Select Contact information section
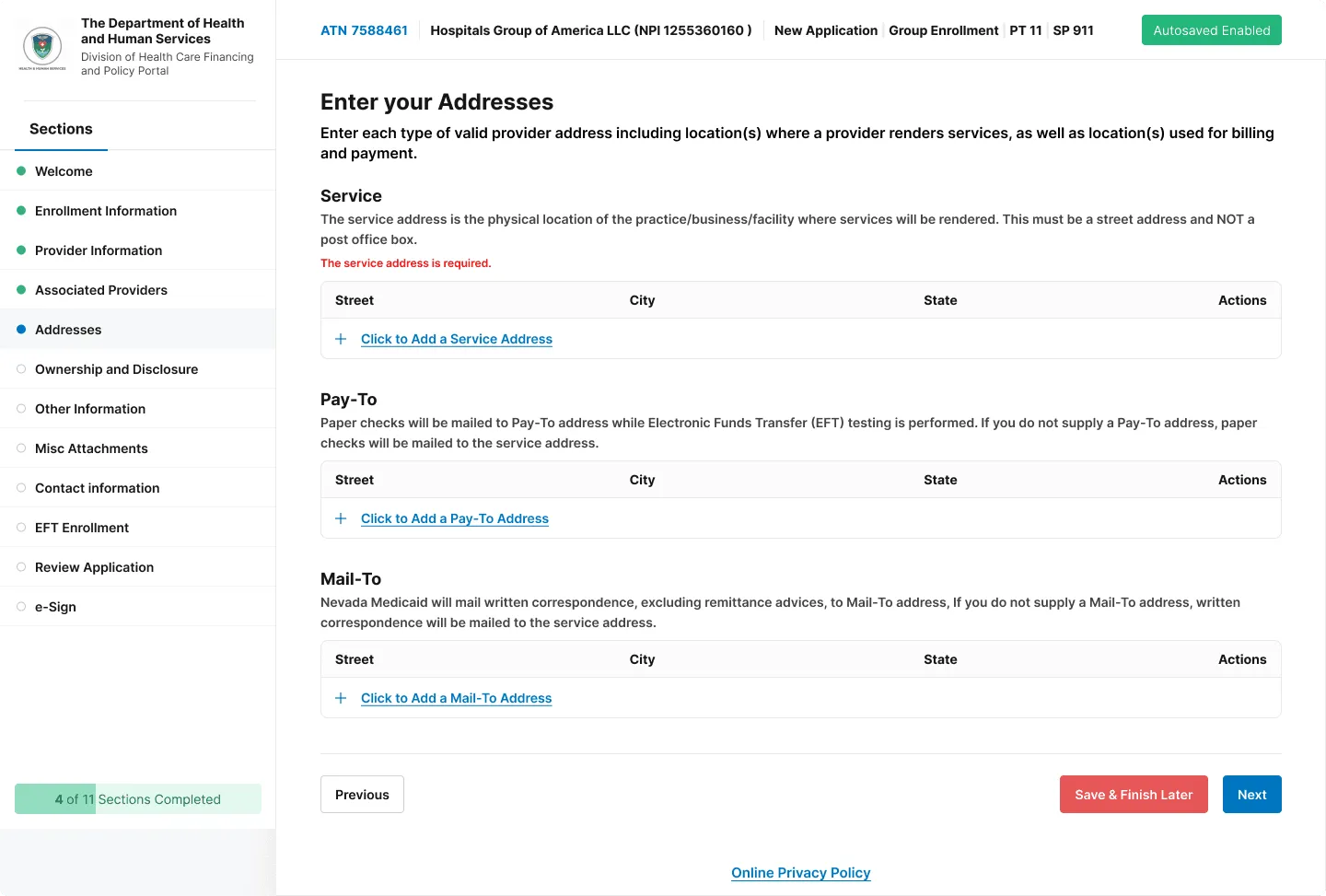Image resolution: width=1326 pixels, height=896 pixels. (138, 488)
